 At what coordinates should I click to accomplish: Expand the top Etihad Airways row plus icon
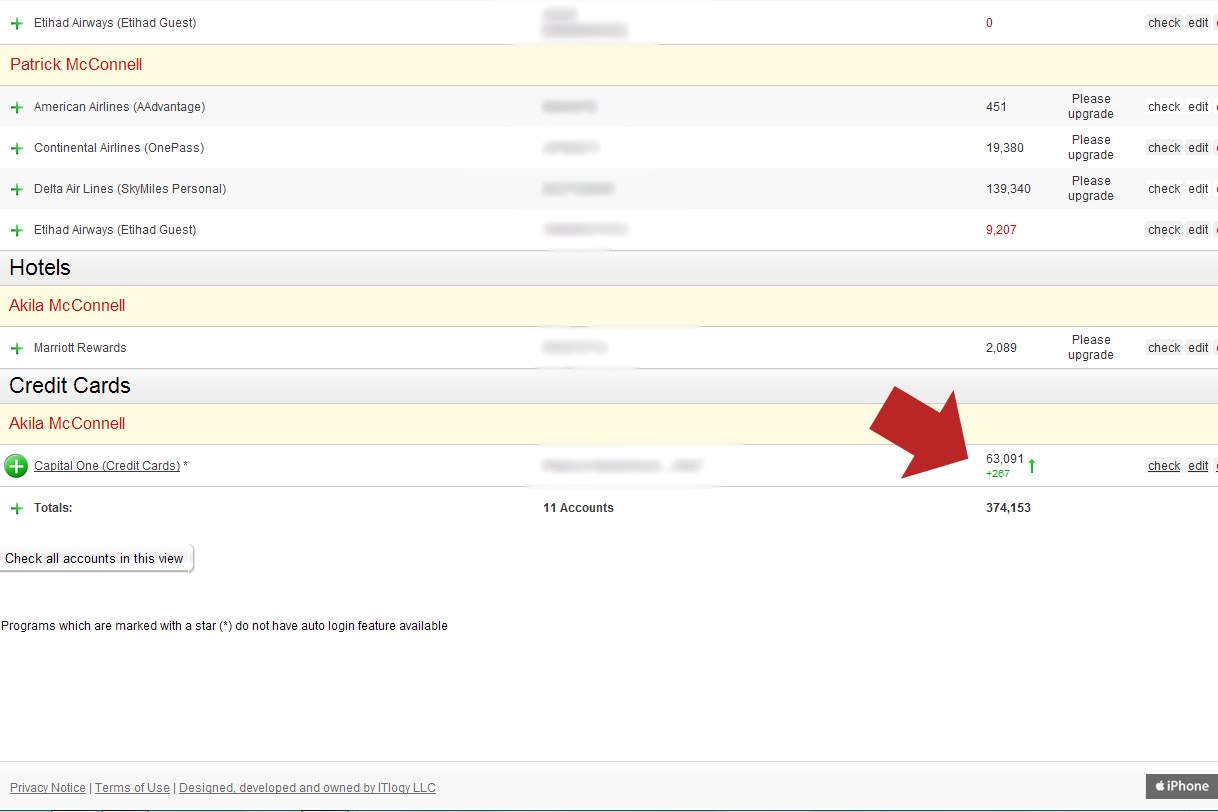[16, 23]
